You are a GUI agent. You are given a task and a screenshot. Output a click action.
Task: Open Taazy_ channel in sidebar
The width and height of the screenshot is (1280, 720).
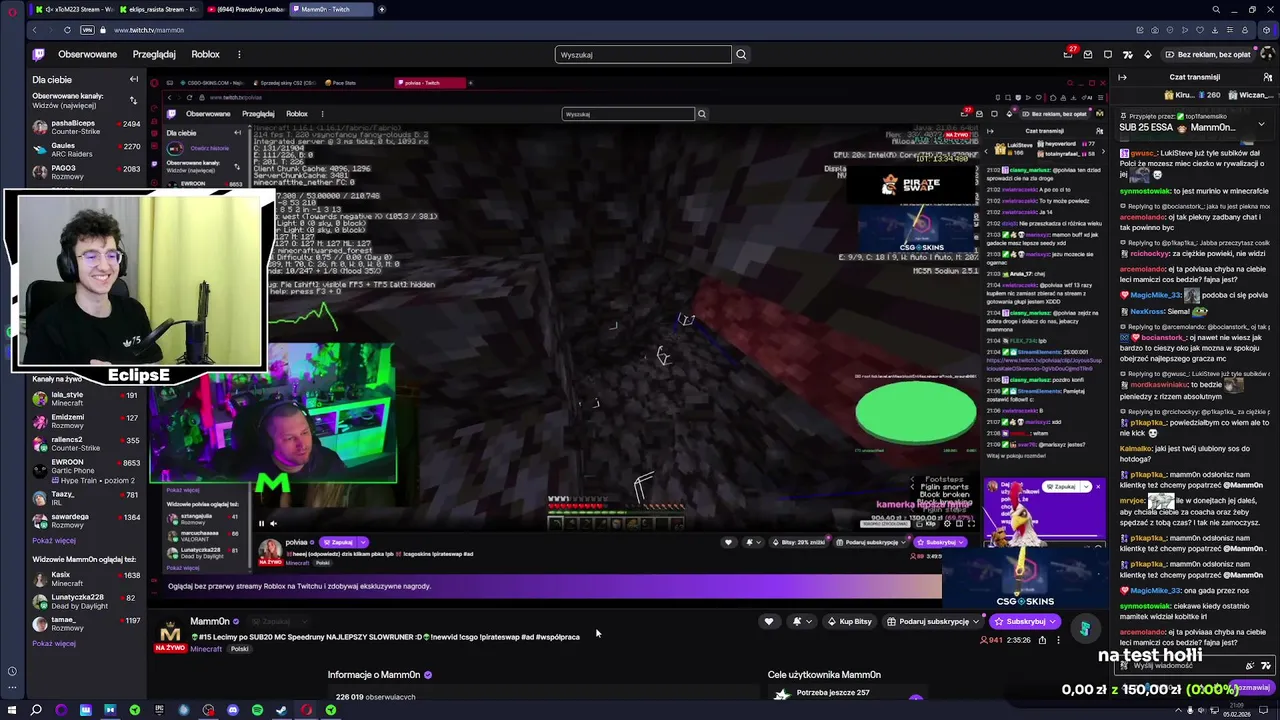86,498
